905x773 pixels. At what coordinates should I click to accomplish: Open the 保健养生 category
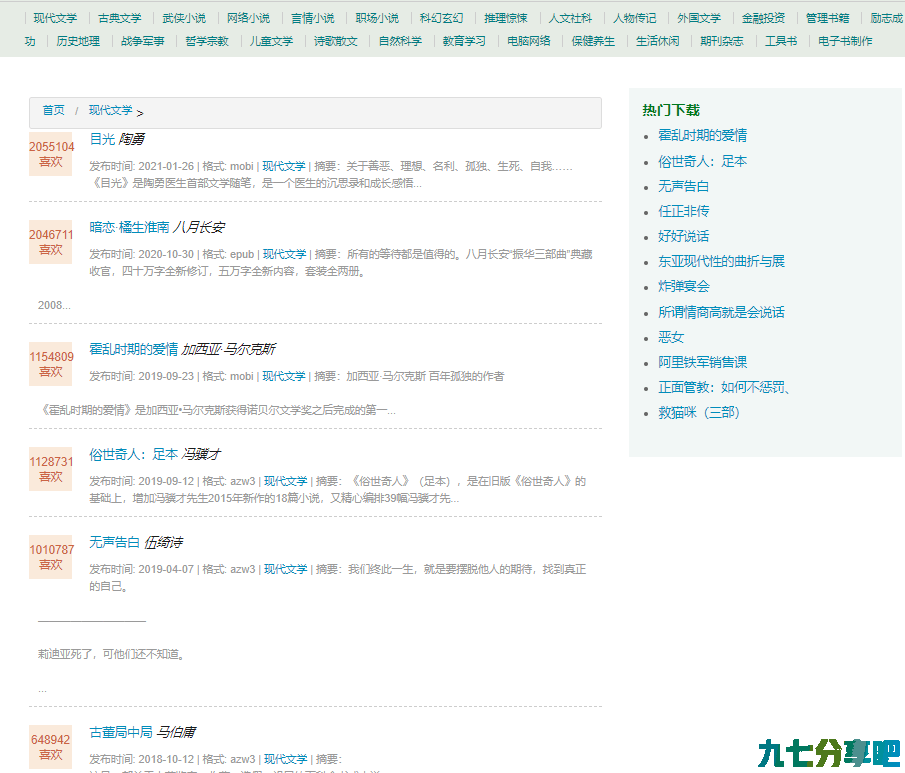point(593,41)
